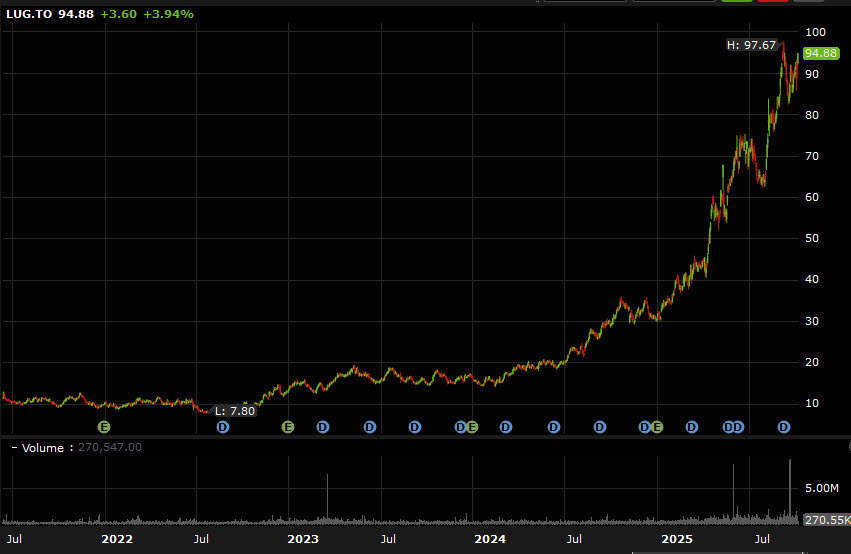
Task: Open the earnings marker at start of 2023
Action: click(288, 427)
